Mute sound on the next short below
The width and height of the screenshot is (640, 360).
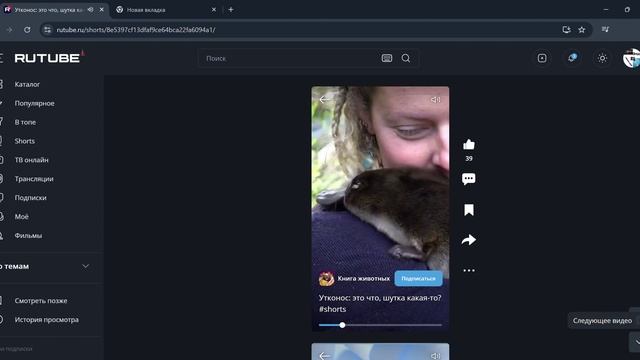436,356
